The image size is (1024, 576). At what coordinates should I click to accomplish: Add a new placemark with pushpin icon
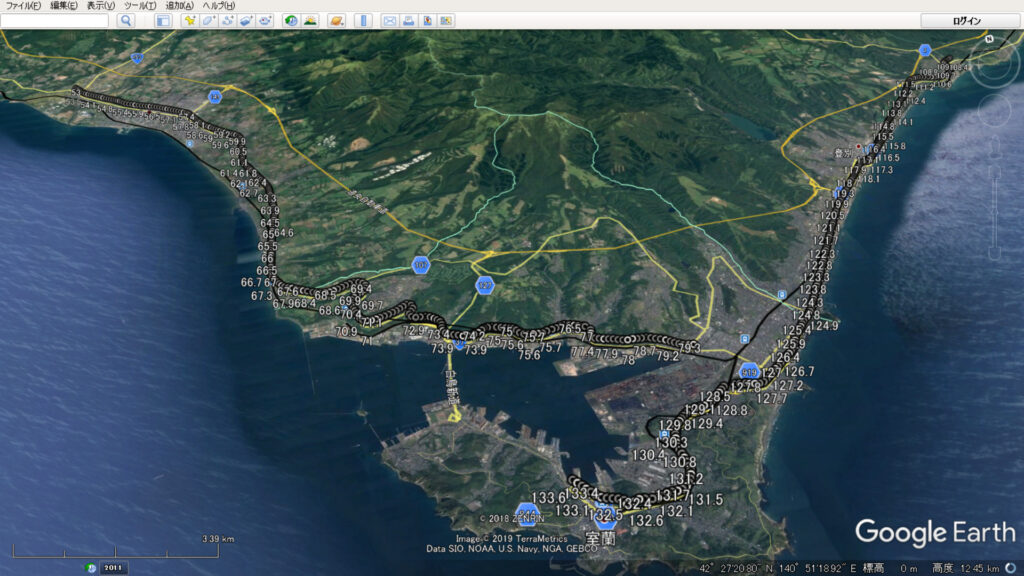pyautogui.click(x=189, y=20)
